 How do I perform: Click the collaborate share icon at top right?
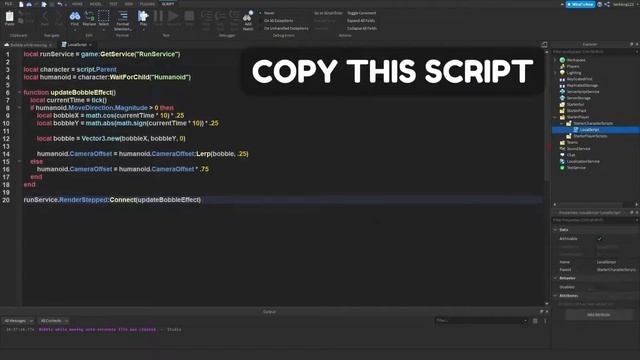(x=607, y=4)
